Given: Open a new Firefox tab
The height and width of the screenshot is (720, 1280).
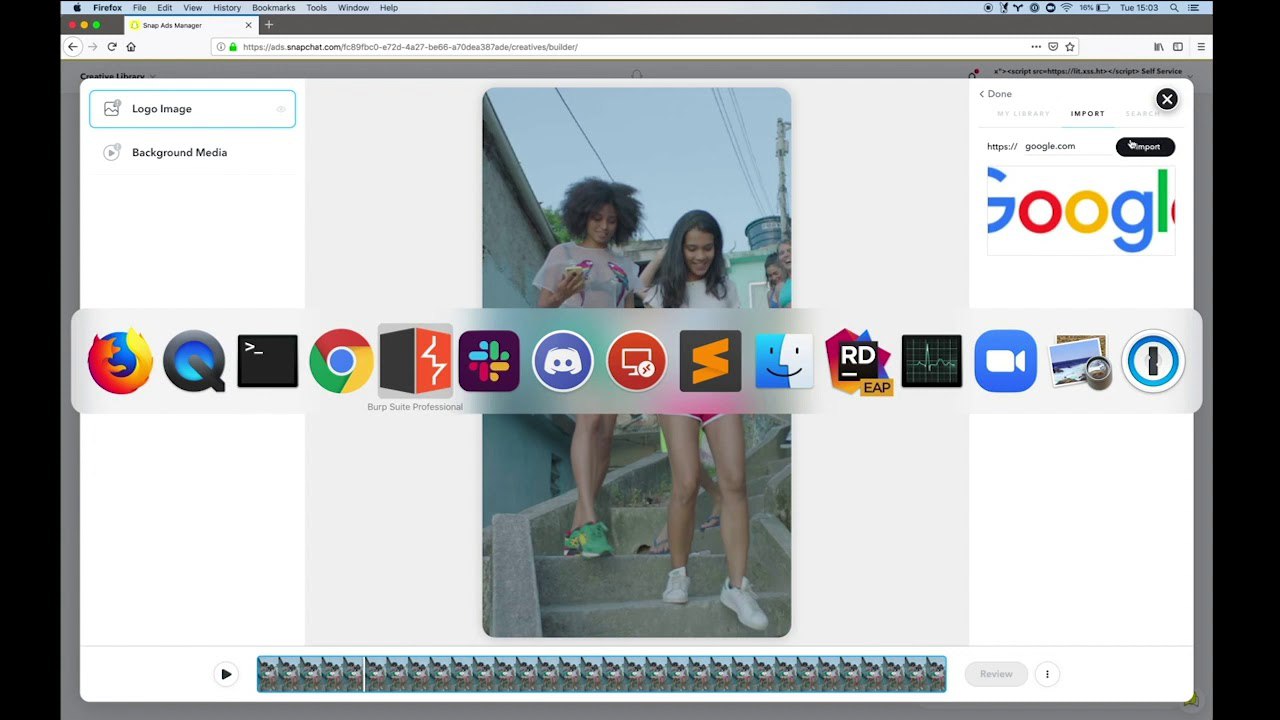Looking at the screenshot, I should click(268, 25).
